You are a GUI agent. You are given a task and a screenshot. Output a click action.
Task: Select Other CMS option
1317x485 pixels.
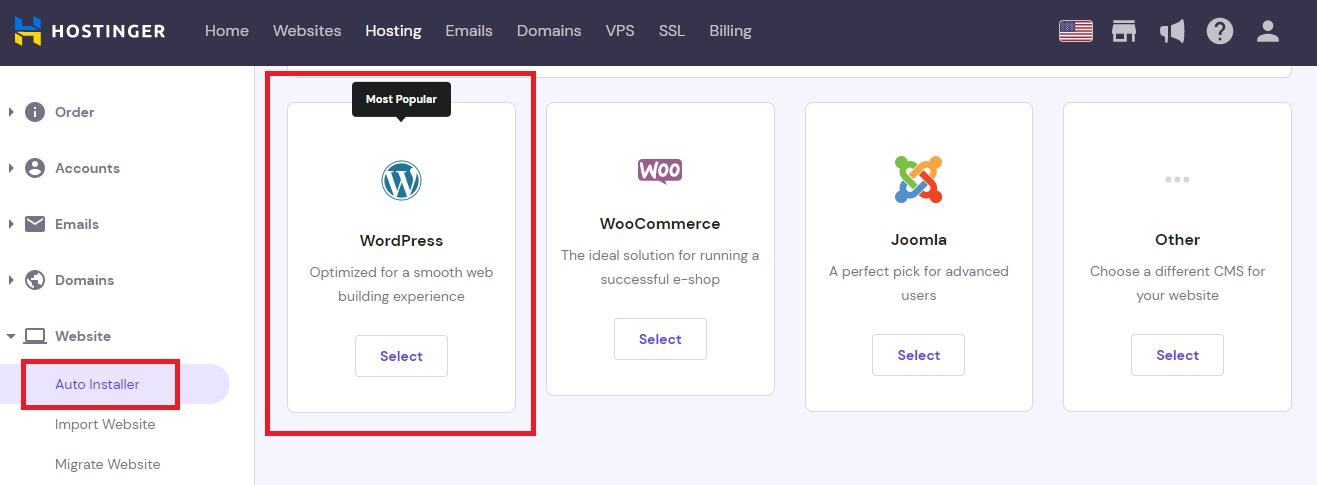point(1177,355)
